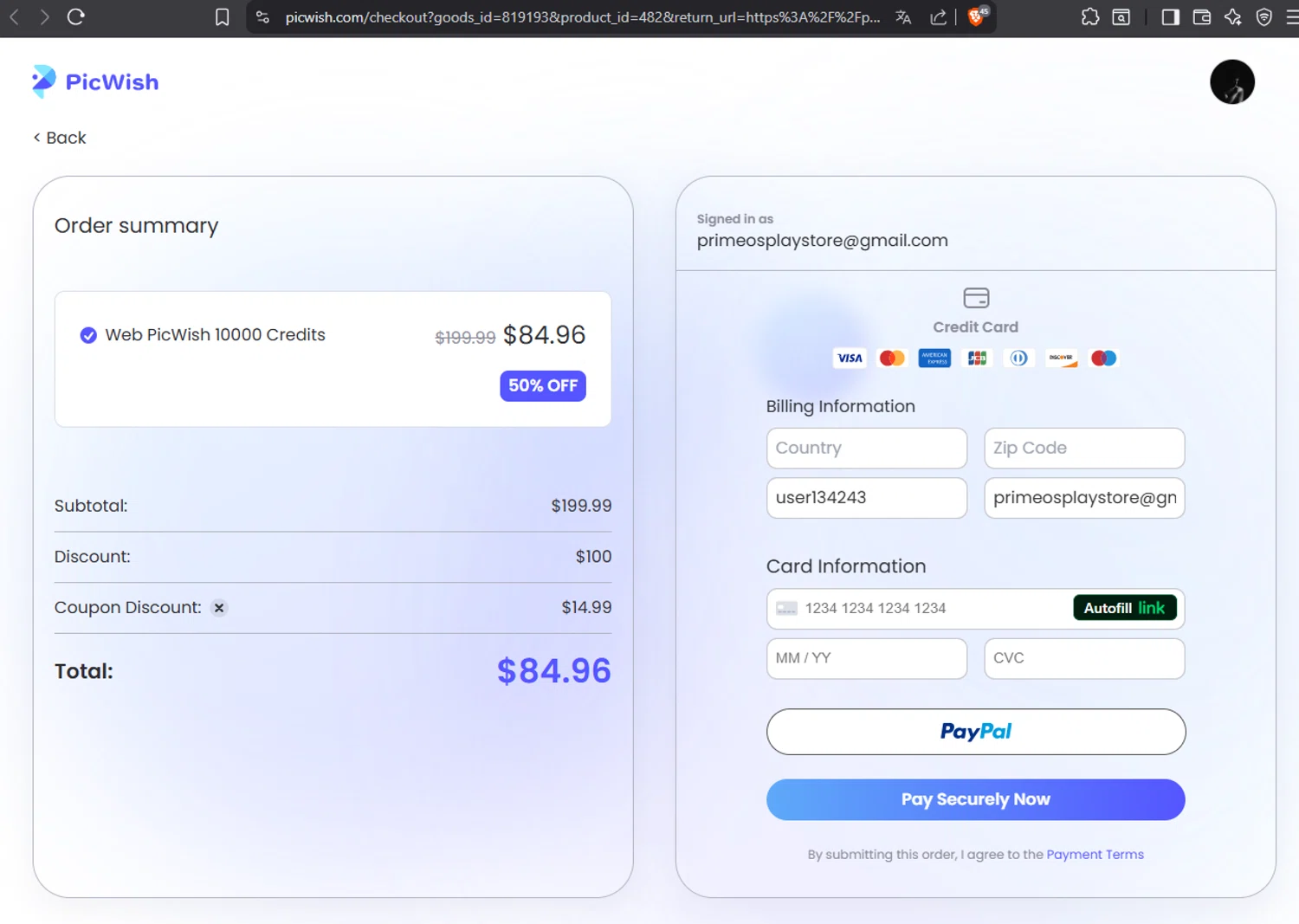Click the Maestro card logo
The height and width of the screenshot is (924, 1299).
[x=1104, y=358]
